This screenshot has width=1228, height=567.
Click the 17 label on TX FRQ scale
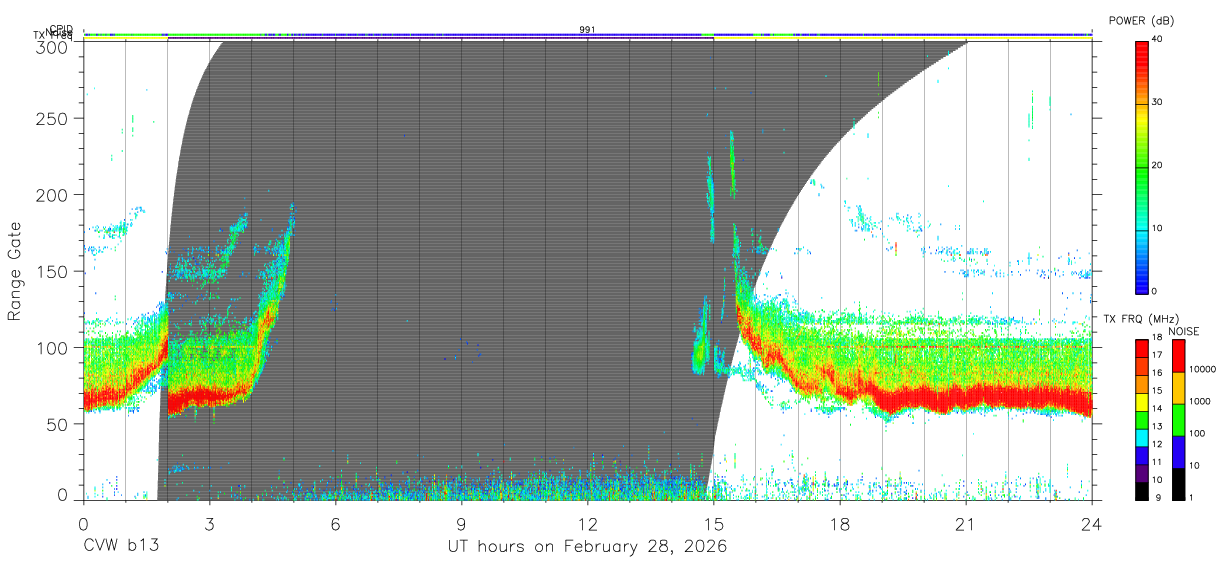coord(1157,355)
